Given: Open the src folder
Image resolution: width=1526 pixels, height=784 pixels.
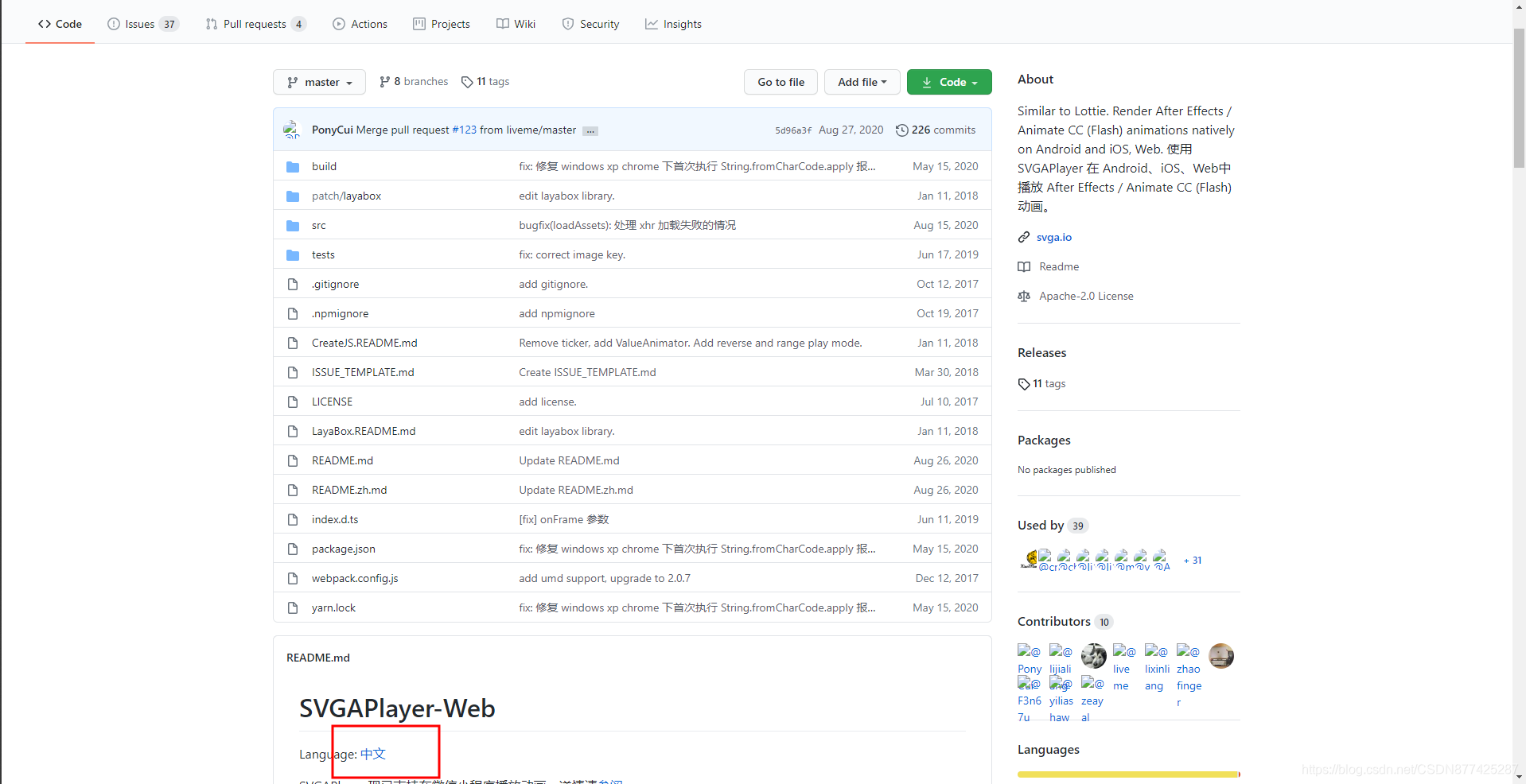Looking at the screenshot, I should pyautogui.click(x=318, y=225).
